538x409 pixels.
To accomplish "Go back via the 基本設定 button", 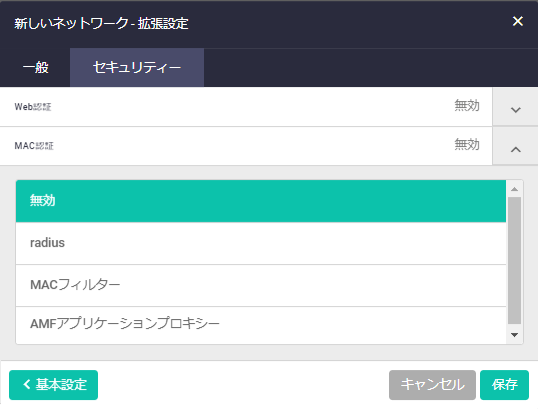I will pos(54,385).
